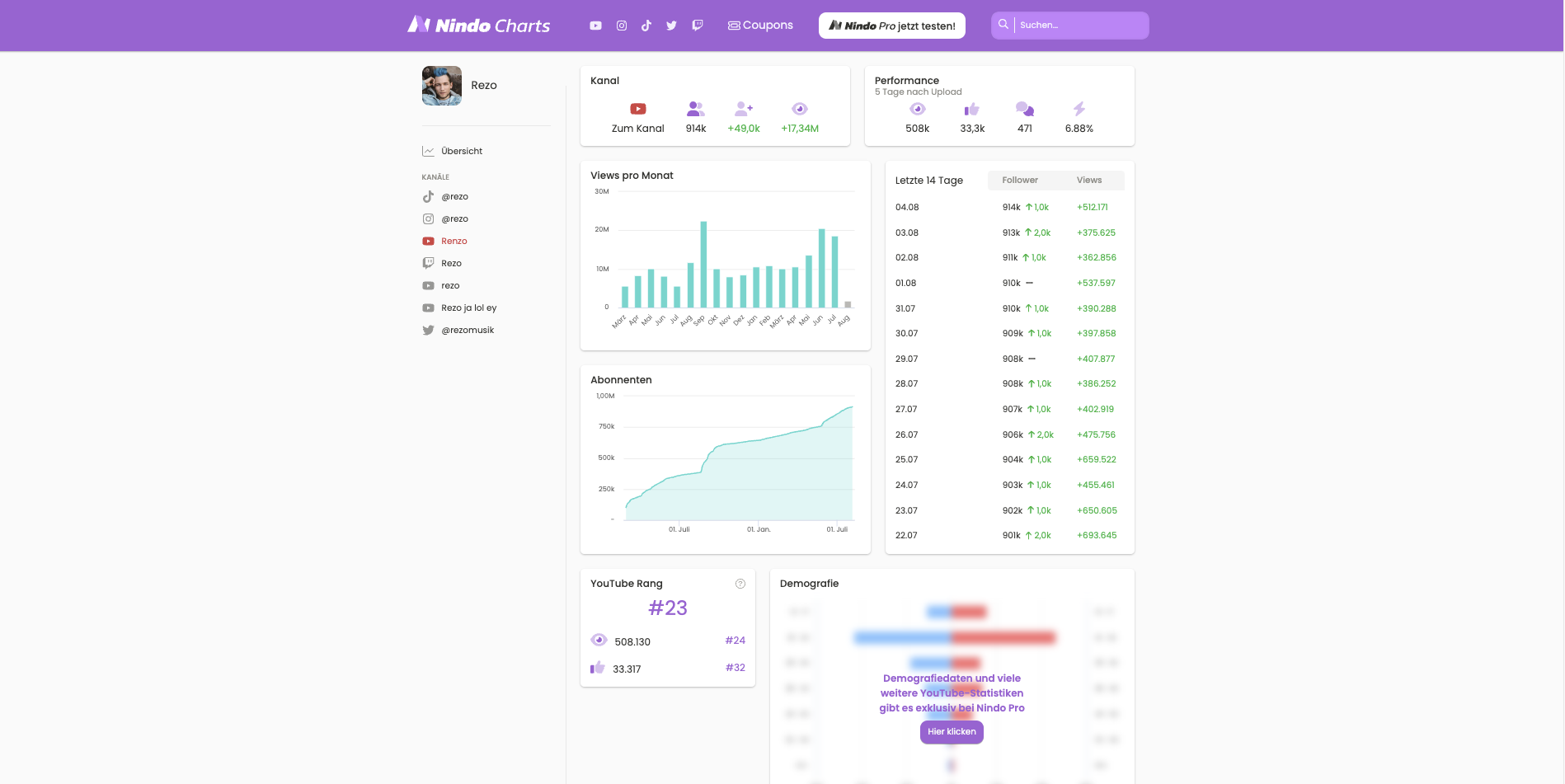
Task: Click the Nindo Pro jetzt testen button
Action: click(891, 25)
